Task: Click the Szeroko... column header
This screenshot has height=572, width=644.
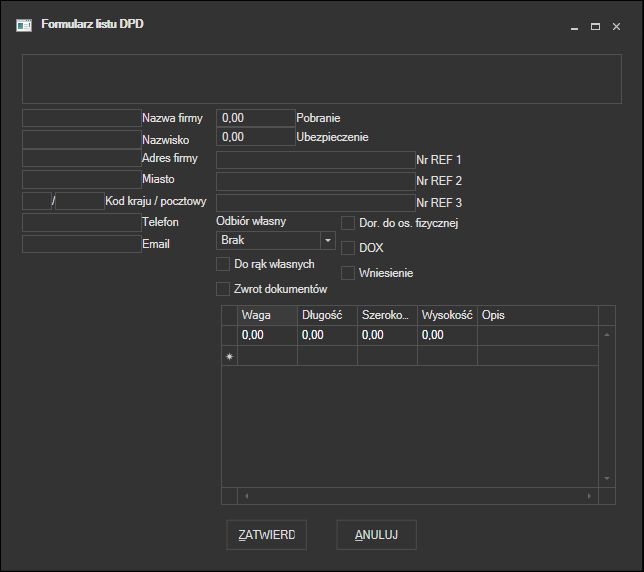Action: 387,315
